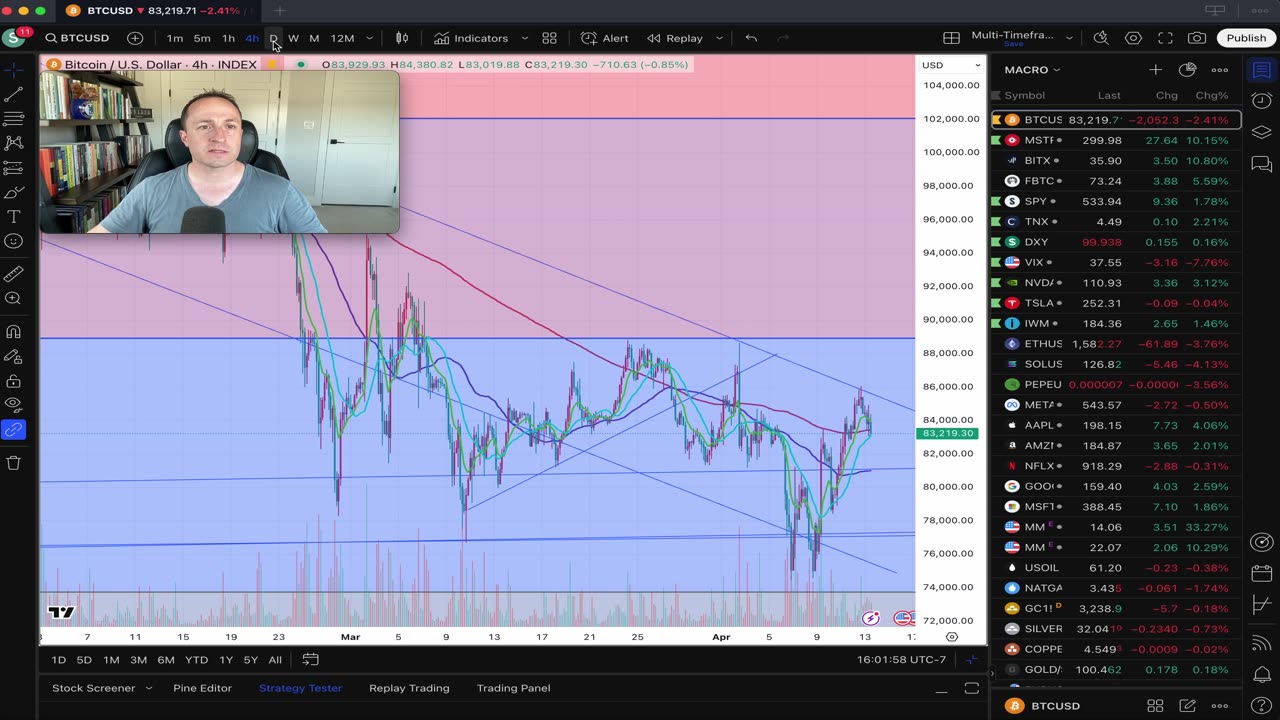Open the Trading Panel tab
The height and width of the screenshot is (720, 1280).
[x=513, y=688]
